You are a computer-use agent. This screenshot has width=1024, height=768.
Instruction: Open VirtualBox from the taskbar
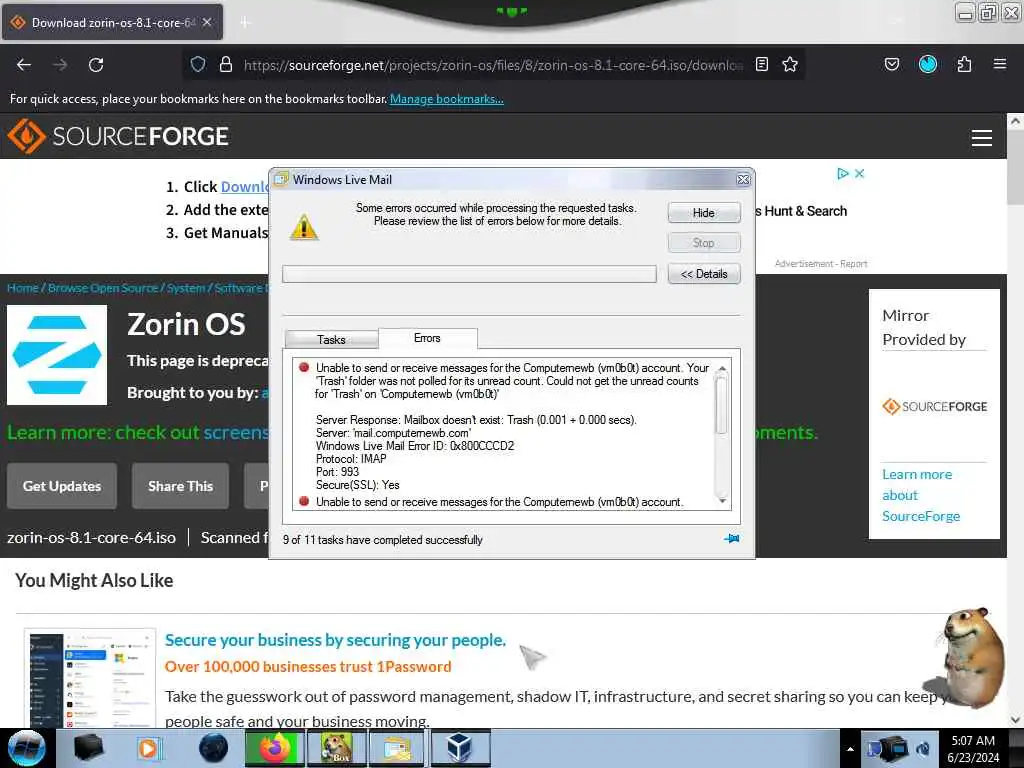[459, 748]
